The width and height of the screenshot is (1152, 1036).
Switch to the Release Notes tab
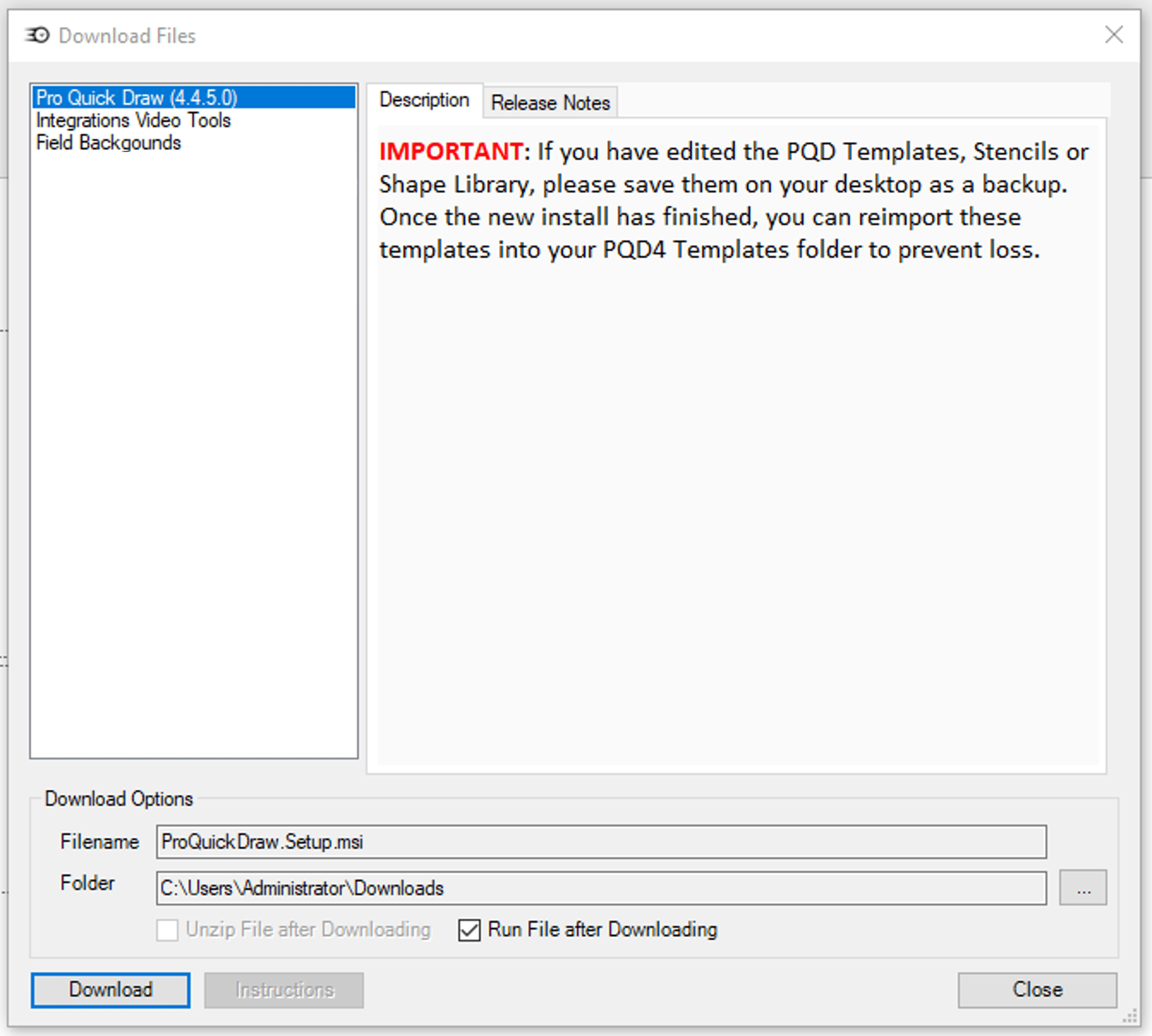tap(550, 102)
